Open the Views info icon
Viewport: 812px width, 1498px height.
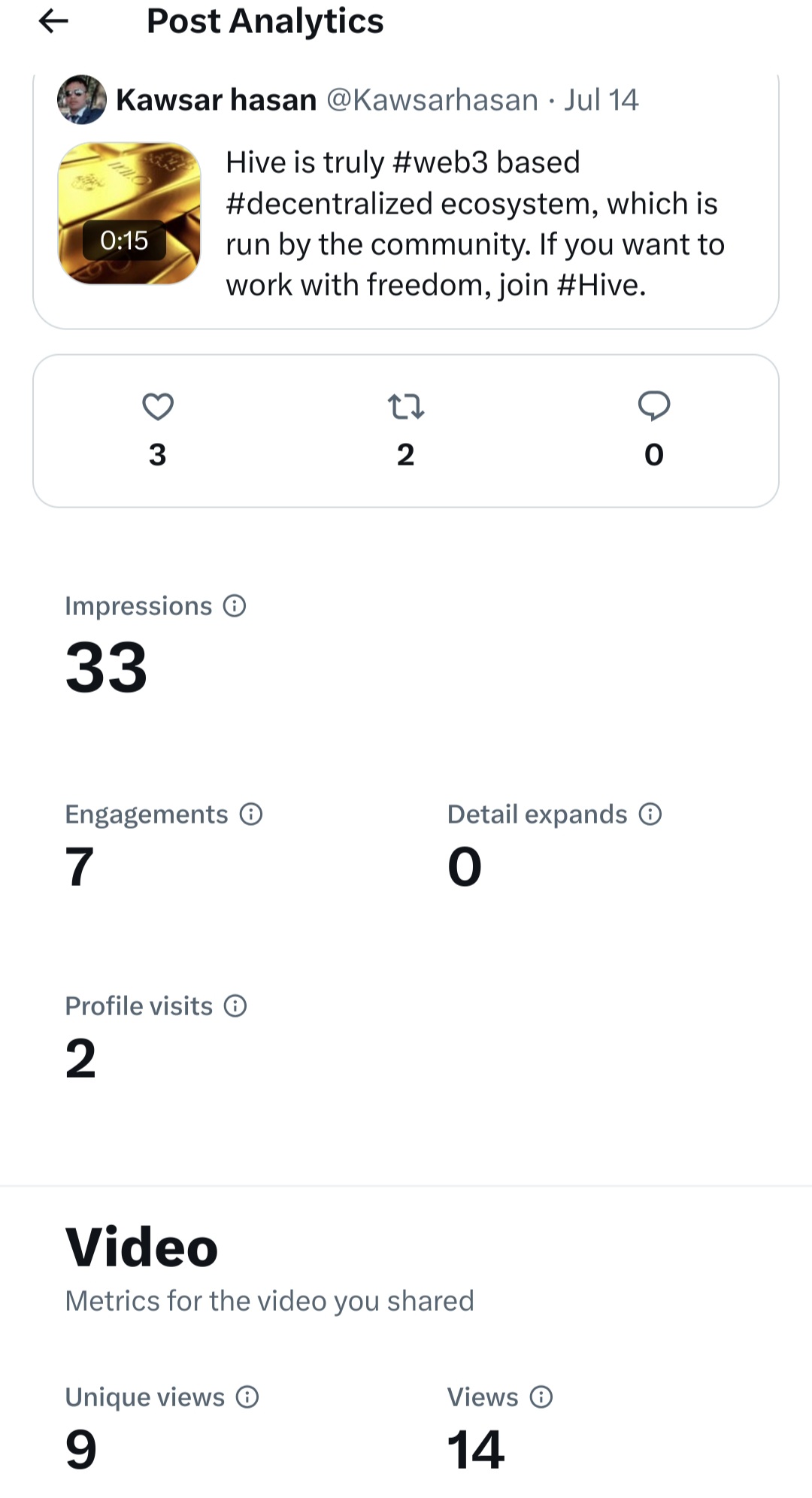(x=541, y=1397)
